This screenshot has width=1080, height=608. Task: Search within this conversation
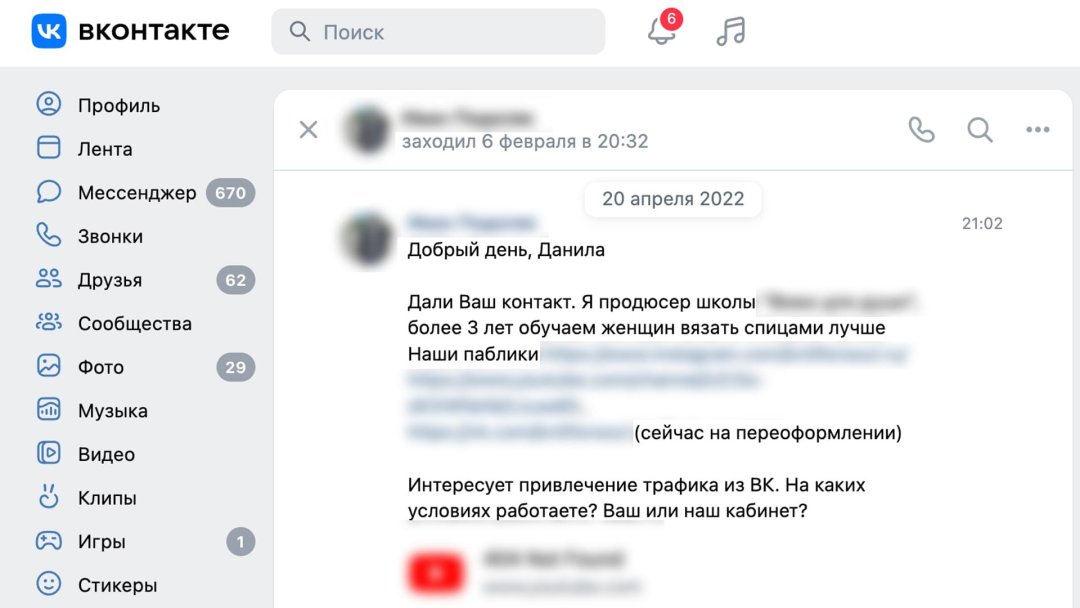[979, 129]
